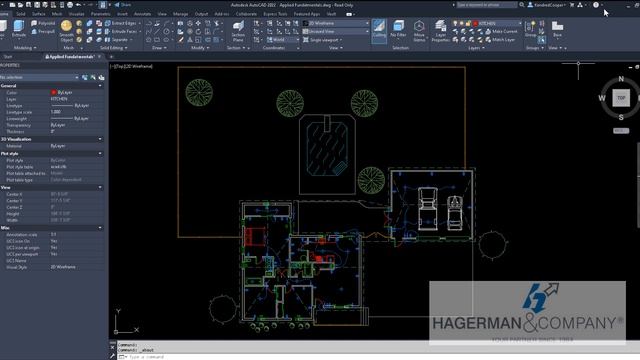Select the Presspull tool
Image resolution: width=640 pixels, height=360 pixels.
pyautogui.click(x=43, y=31)
